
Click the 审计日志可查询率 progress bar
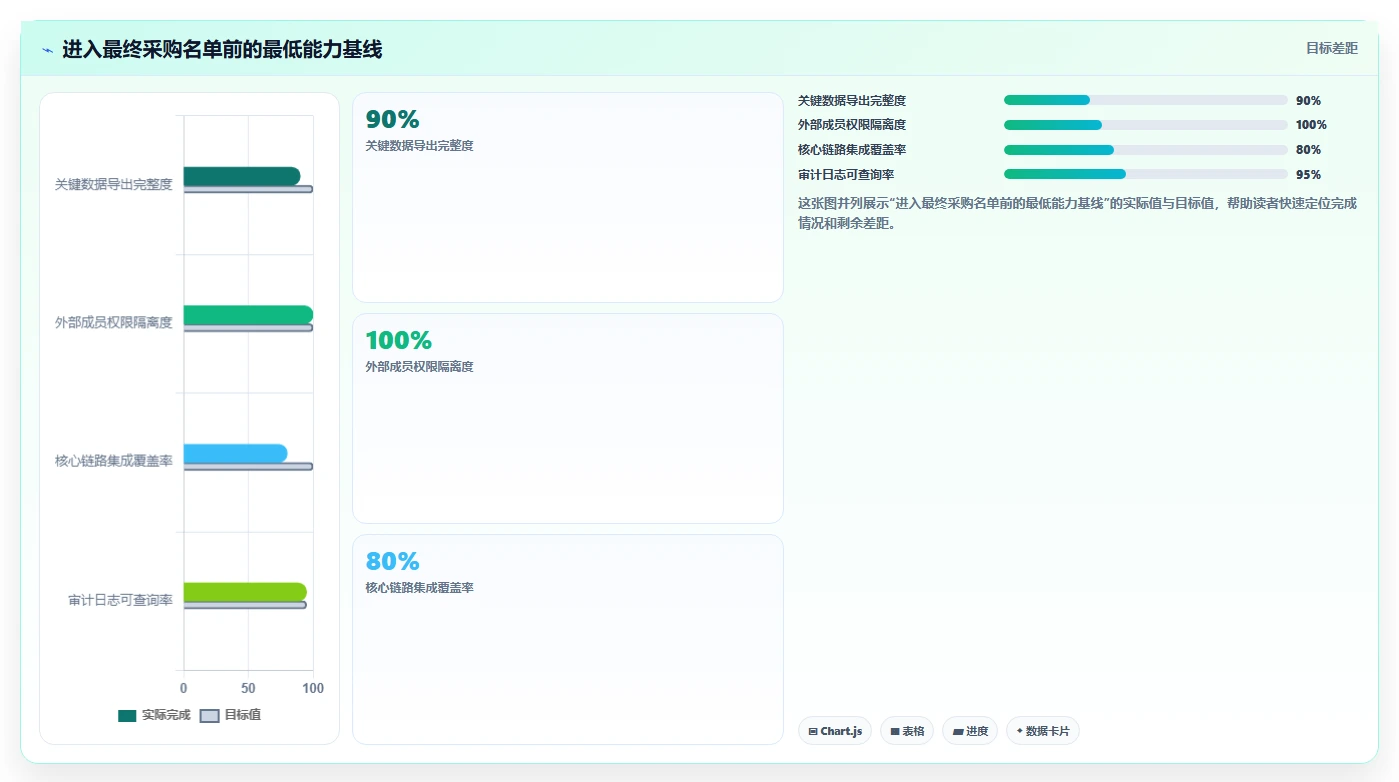[1146, 174]
